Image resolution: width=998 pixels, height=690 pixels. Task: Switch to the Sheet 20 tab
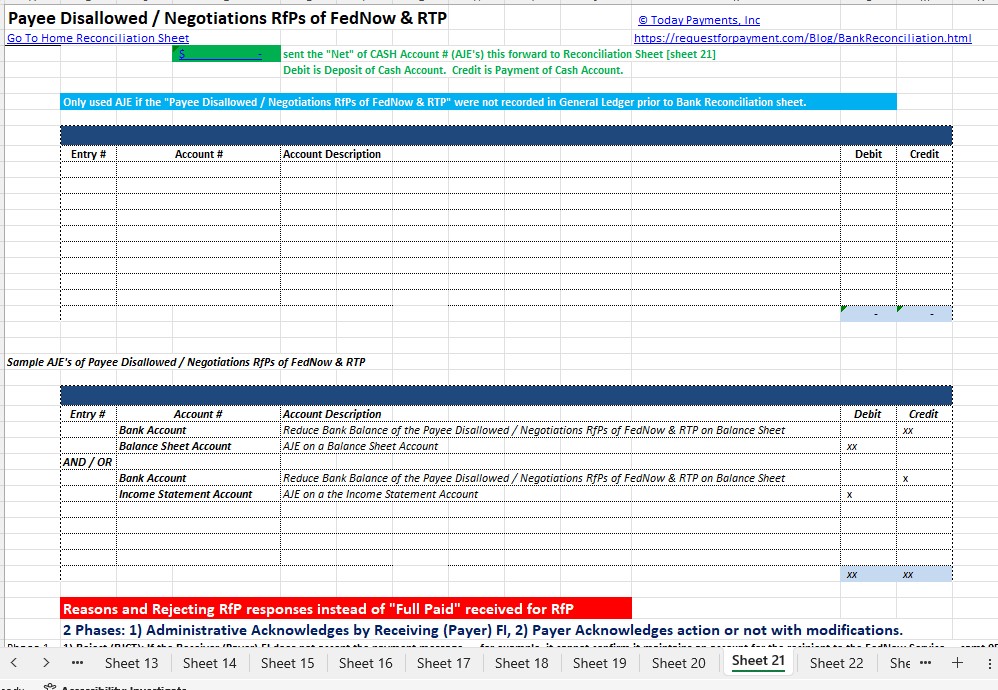click(678, 663)
